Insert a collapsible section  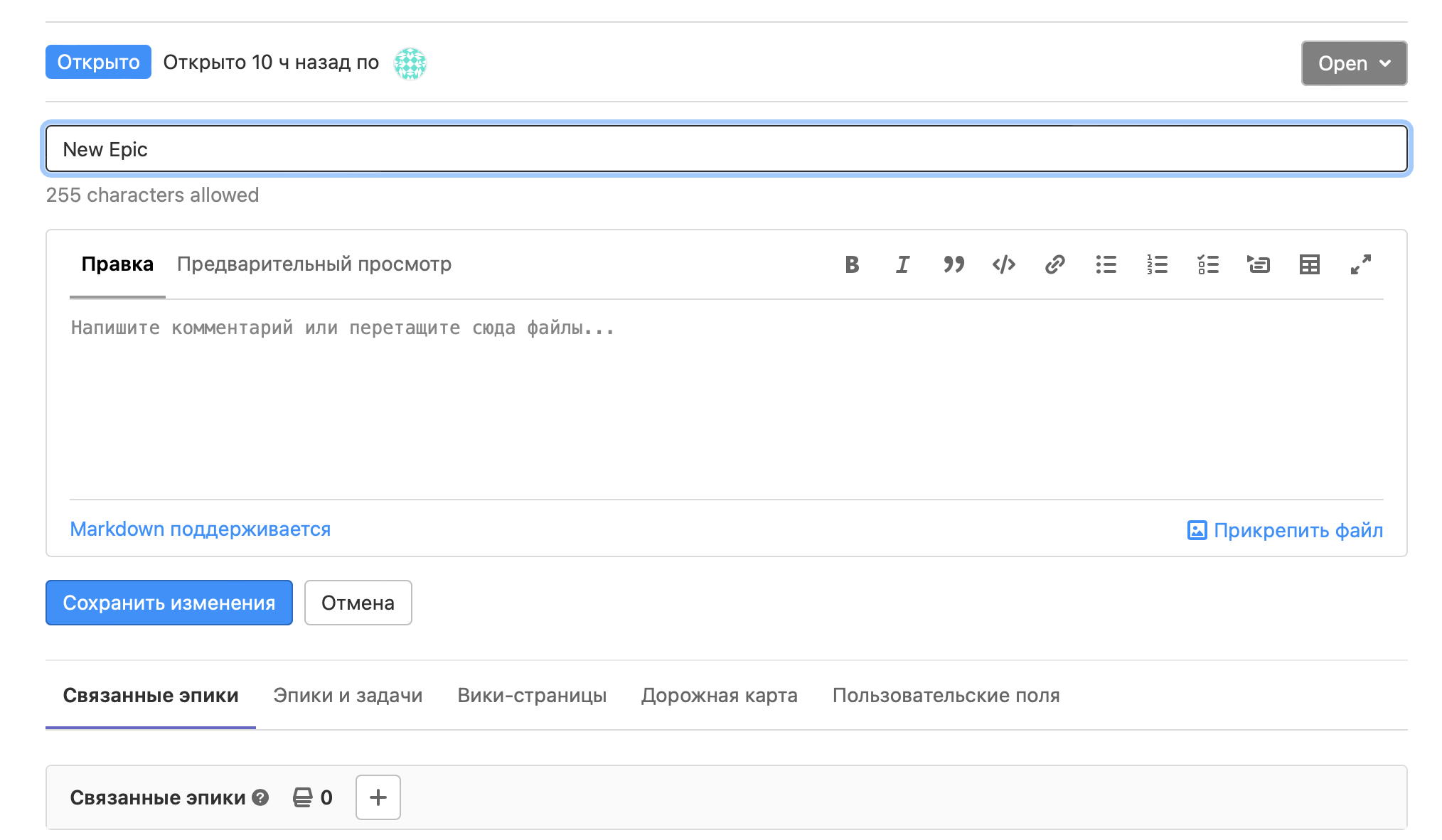click(1259, 264)
